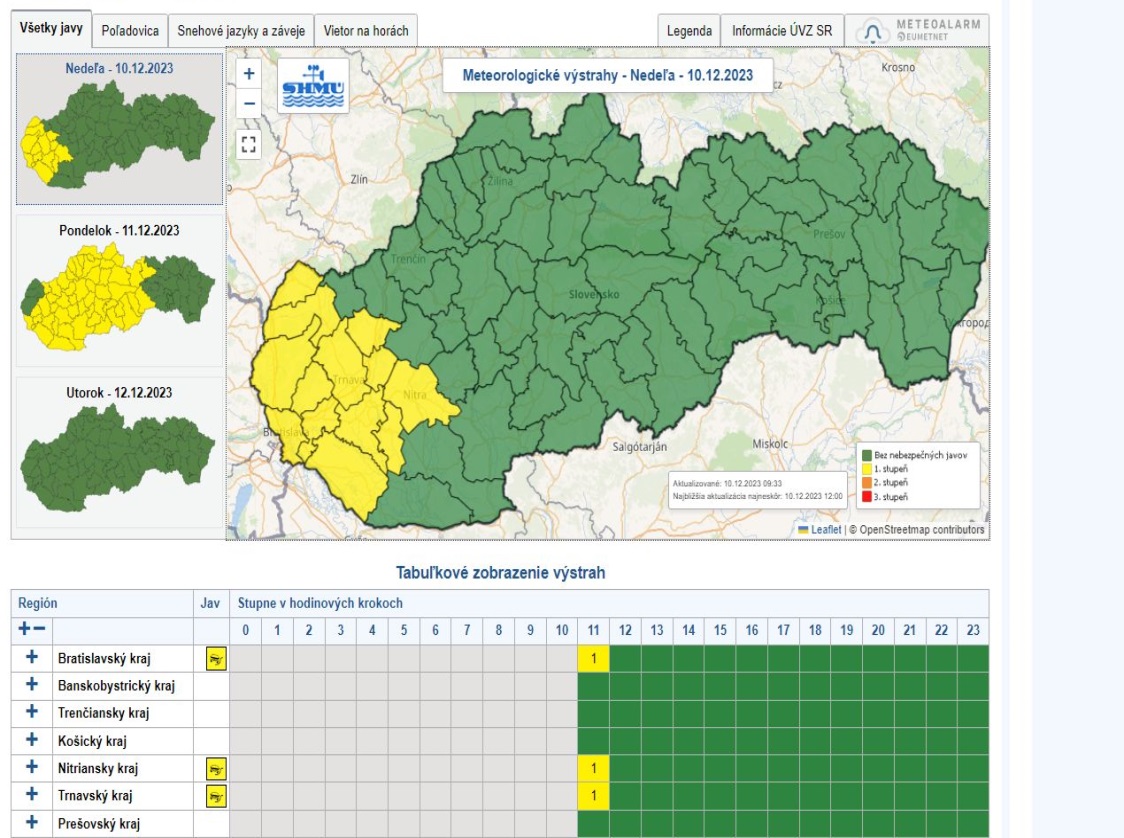Expand the Prešovský kraj row
Viewport: 1124px width, 838px height.
31,824
